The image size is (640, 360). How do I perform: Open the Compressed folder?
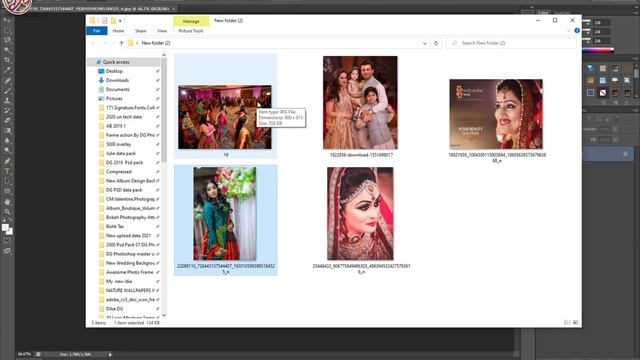tap(118, 172)
